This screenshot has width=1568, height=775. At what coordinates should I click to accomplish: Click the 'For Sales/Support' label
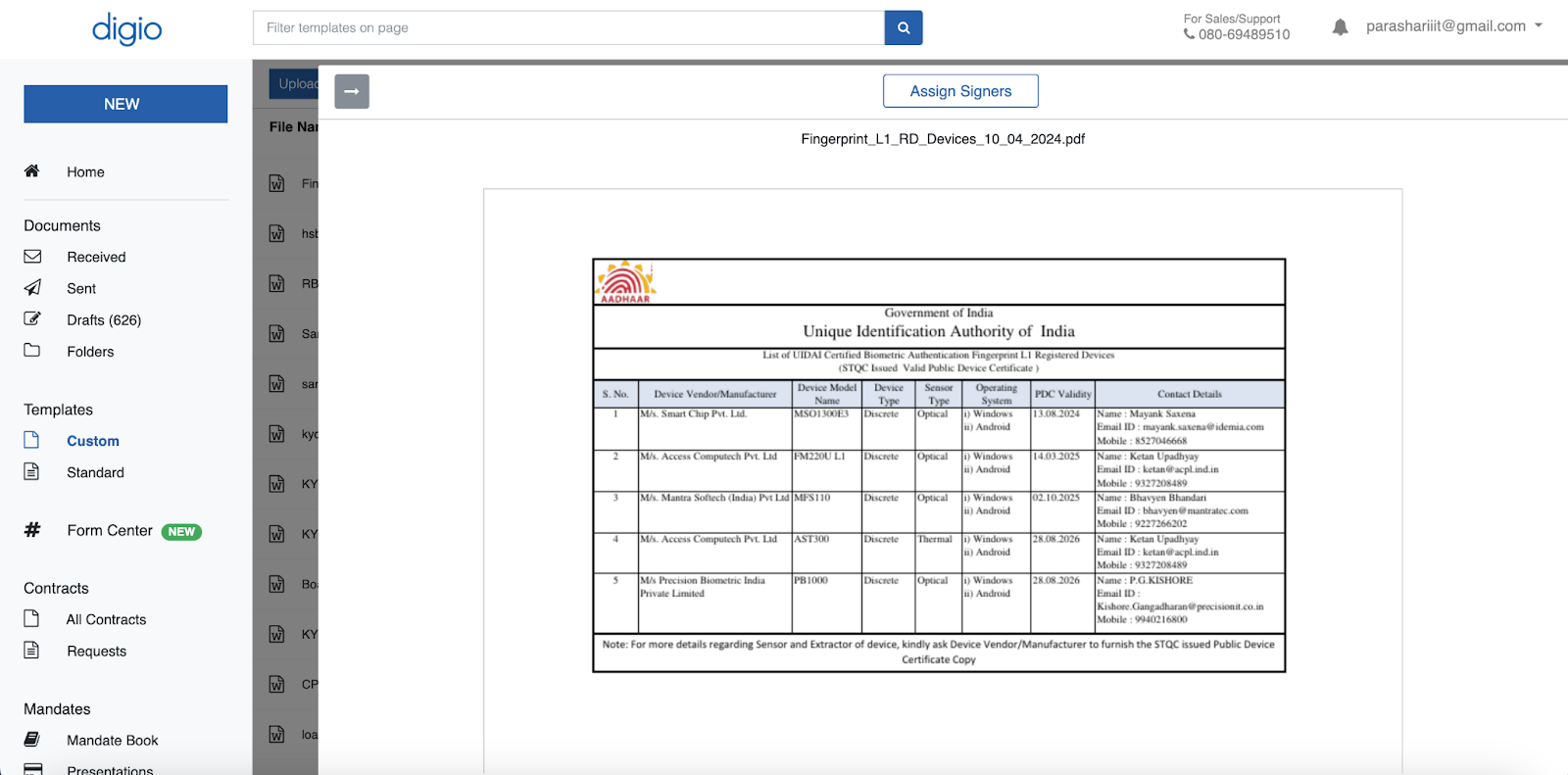[x=1232, y=19]
